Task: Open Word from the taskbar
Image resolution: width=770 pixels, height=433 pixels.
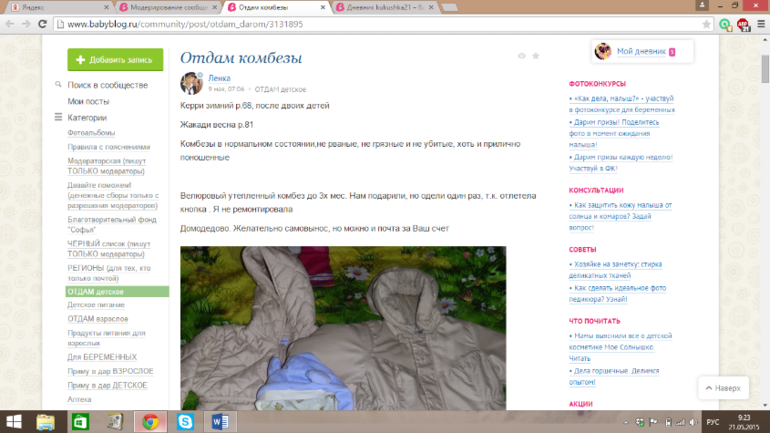Action: pos(220,421)
